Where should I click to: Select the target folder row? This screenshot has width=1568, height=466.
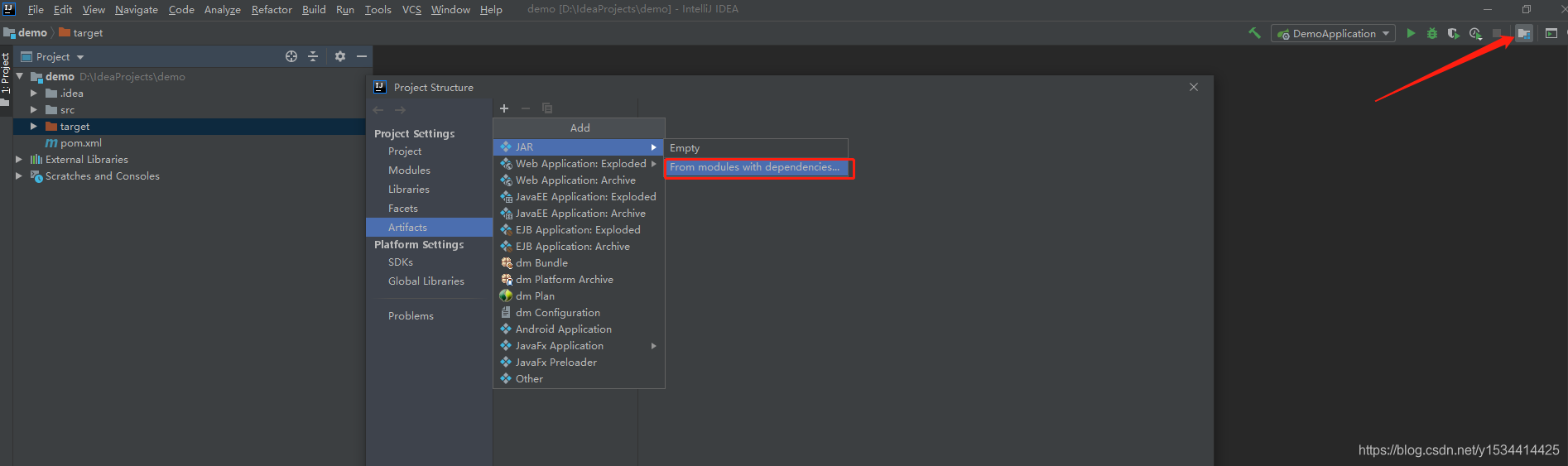click(x=190, y=127)
